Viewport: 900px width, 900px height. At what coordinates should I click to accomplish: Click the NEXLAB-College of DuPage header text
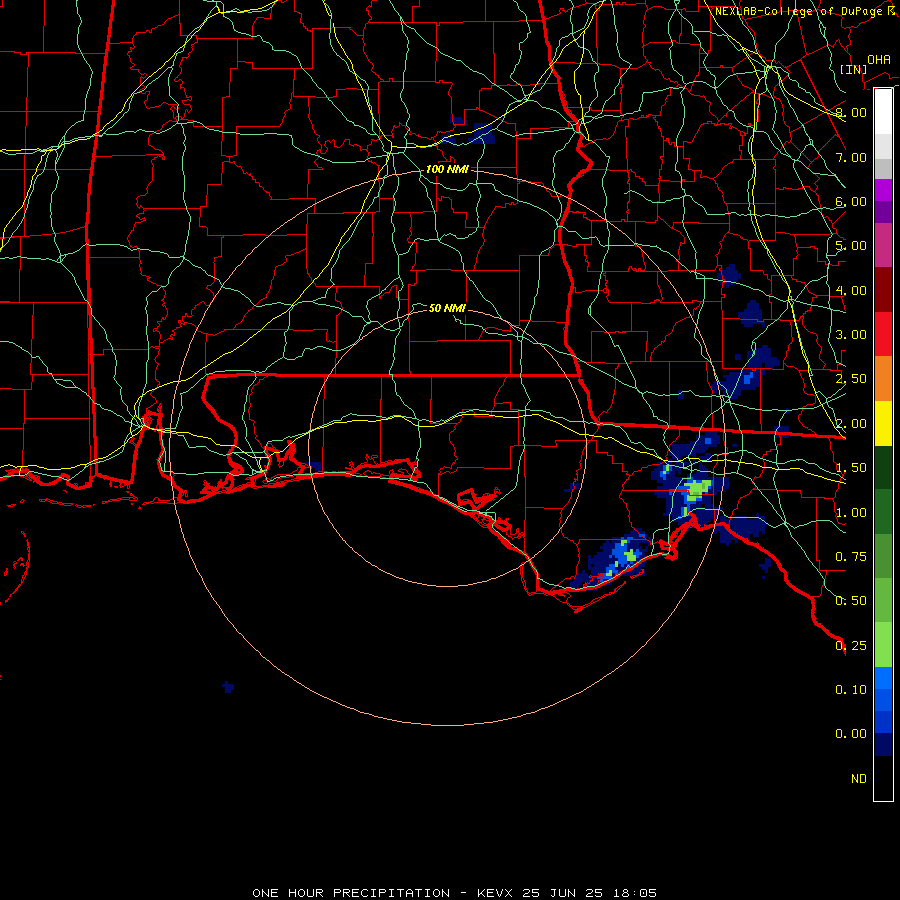(798, 11)
